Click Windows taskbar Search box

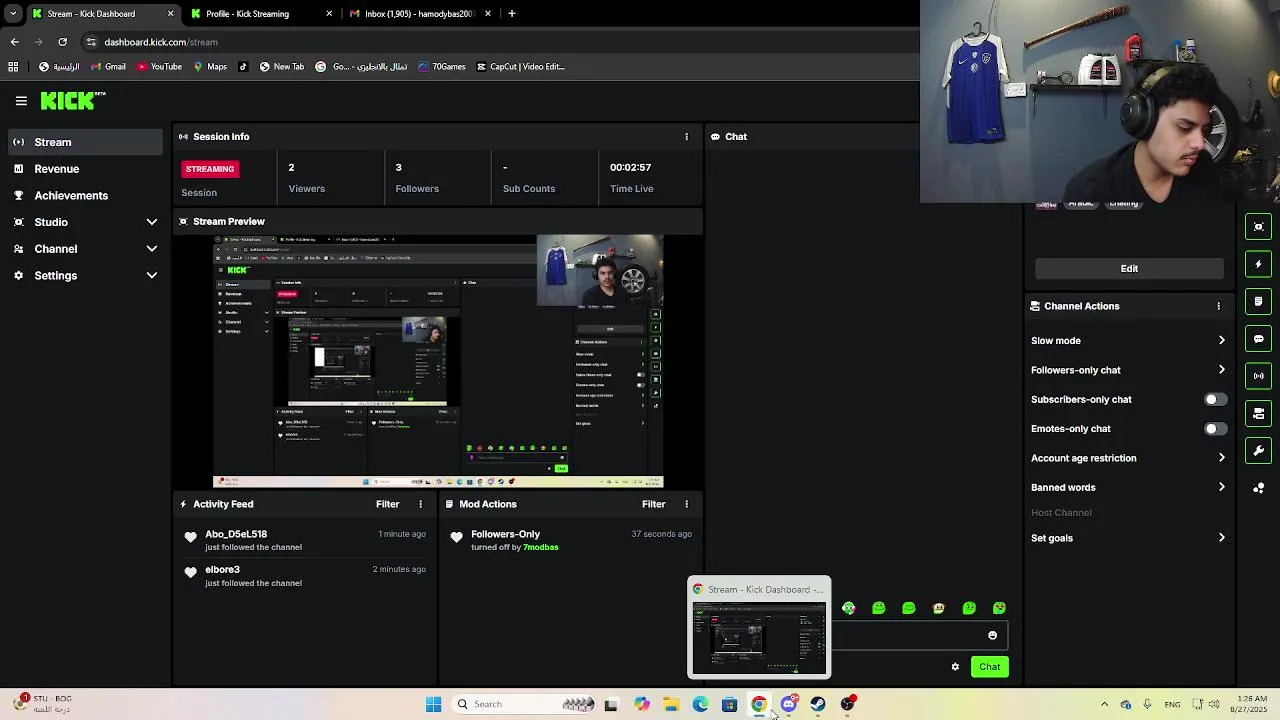tap(523, 704)
